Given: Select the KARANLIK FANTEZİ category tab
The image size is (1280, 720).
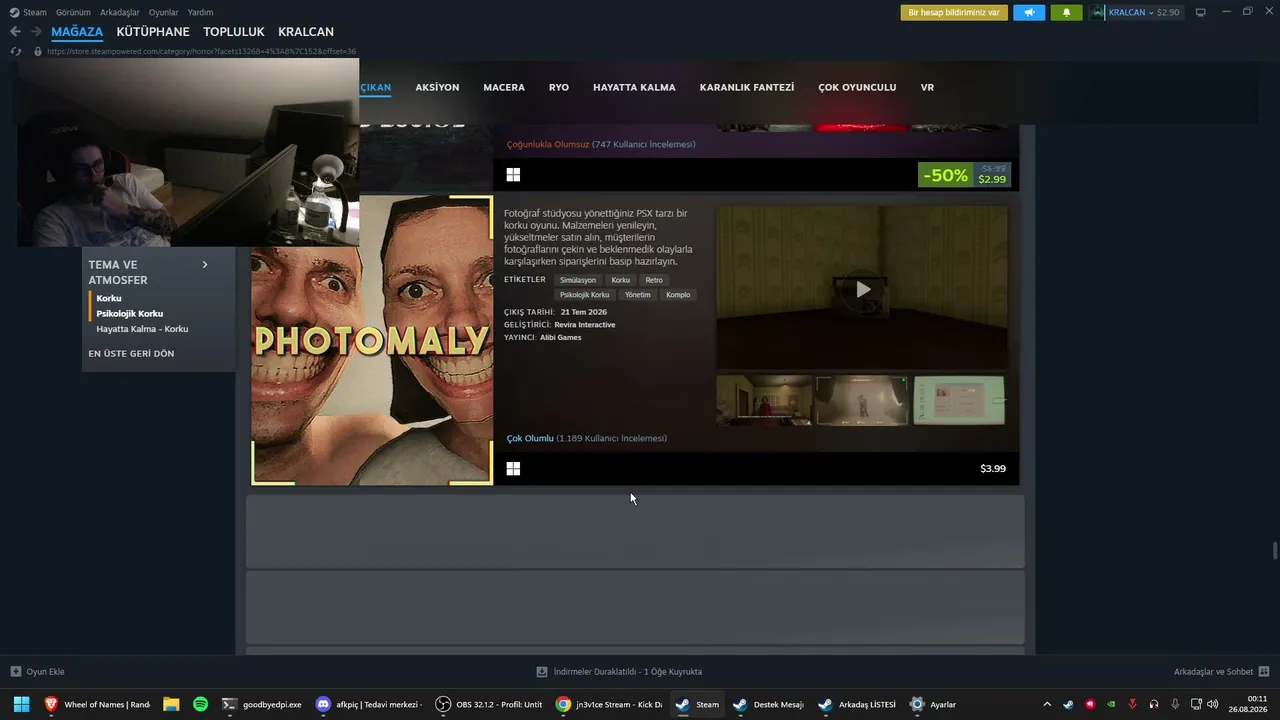Looking at the screenshot, I should pyautogui.click(x=747, y=87).
